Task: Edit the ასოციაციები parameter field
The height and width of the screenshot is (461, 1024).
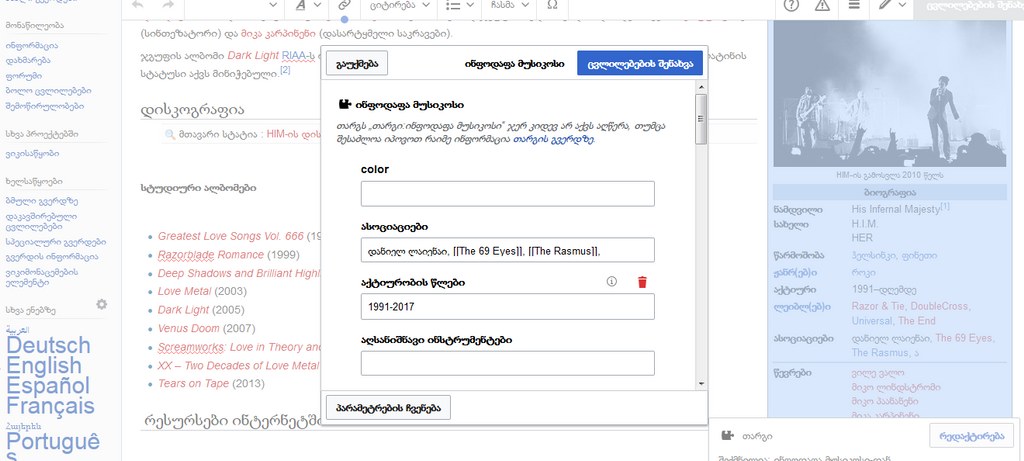Action: [507, 250]
